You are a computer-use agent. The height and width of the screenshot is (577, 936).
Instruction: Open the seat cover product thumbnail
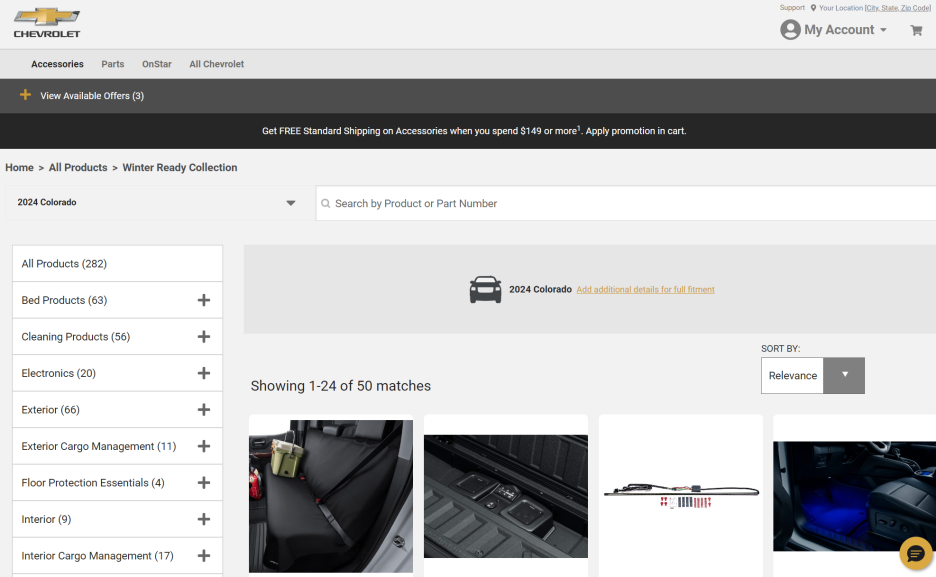click(x=331, y=496)
